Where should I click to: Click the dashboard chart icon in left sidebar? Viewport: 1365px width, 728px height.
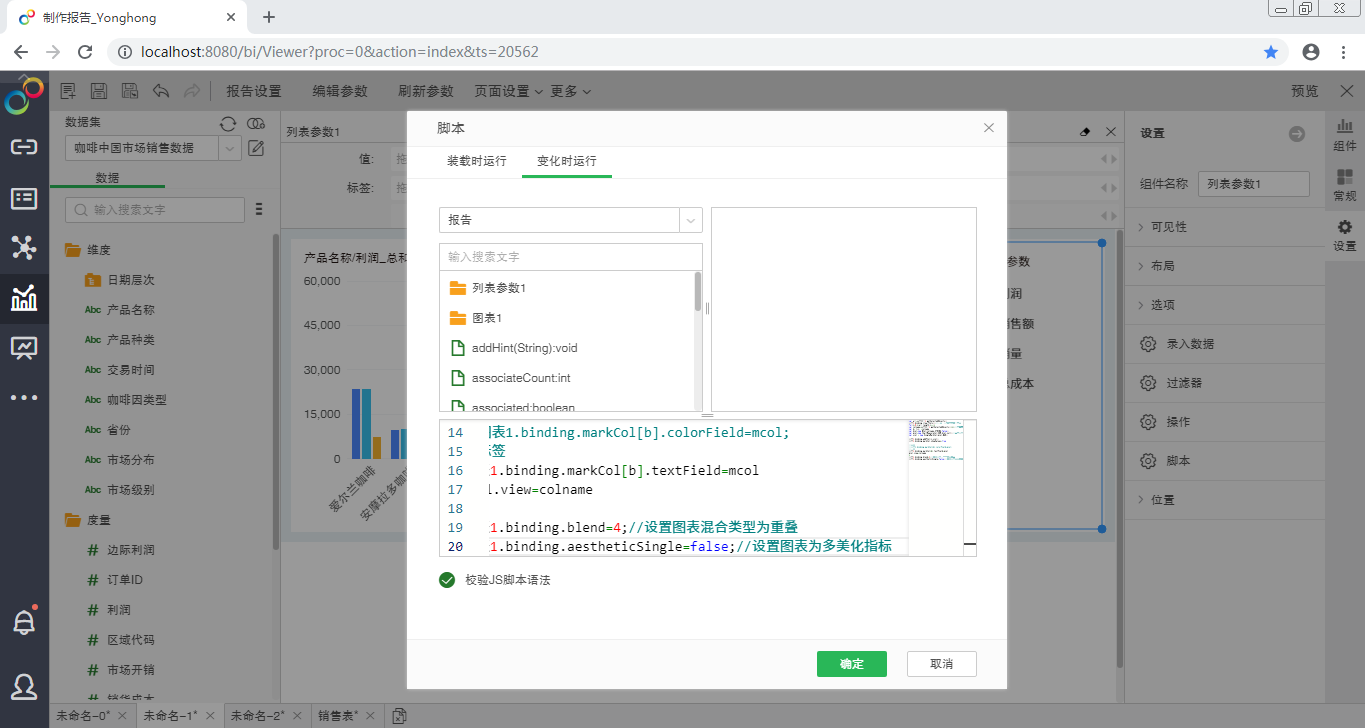24,298
